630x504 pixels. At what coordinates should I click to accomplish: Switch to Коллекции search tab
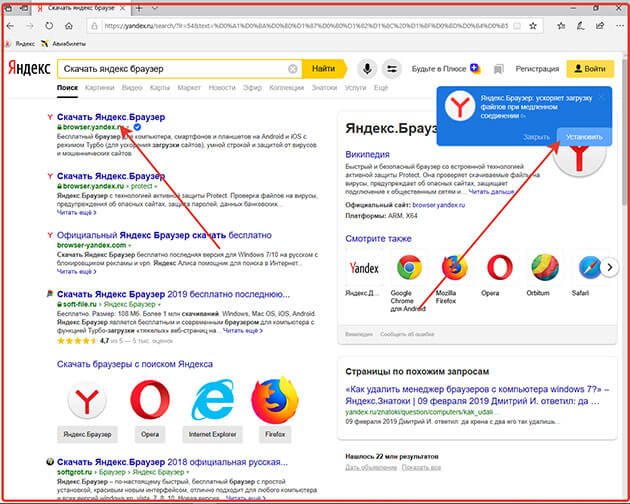point(286,87)
